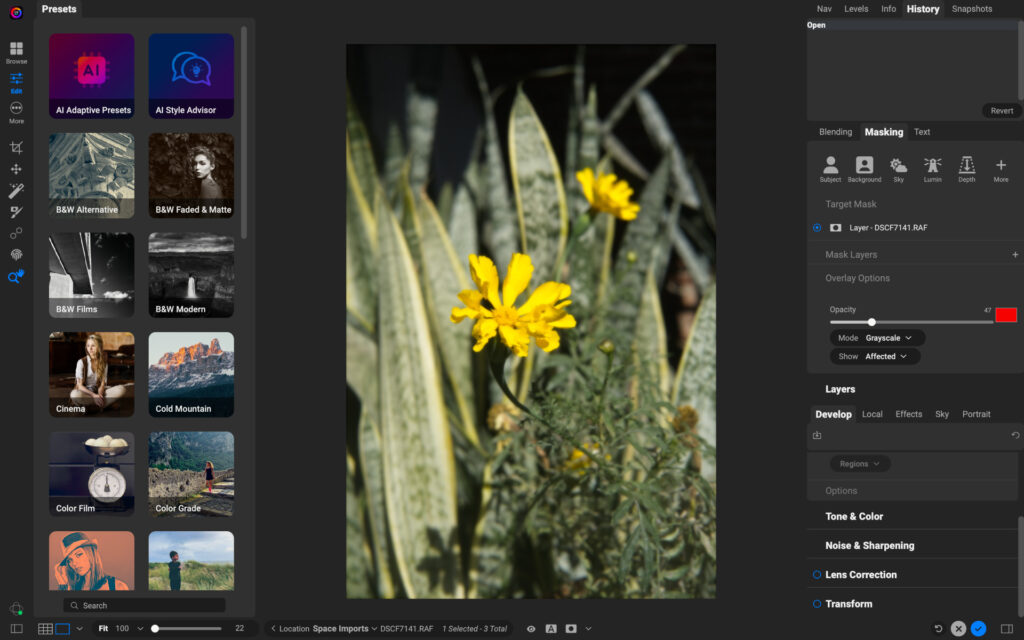Add a new mask layer with plus icon
The width and height of the screenshot is (1024, 640).
[x=1016, y=255]
